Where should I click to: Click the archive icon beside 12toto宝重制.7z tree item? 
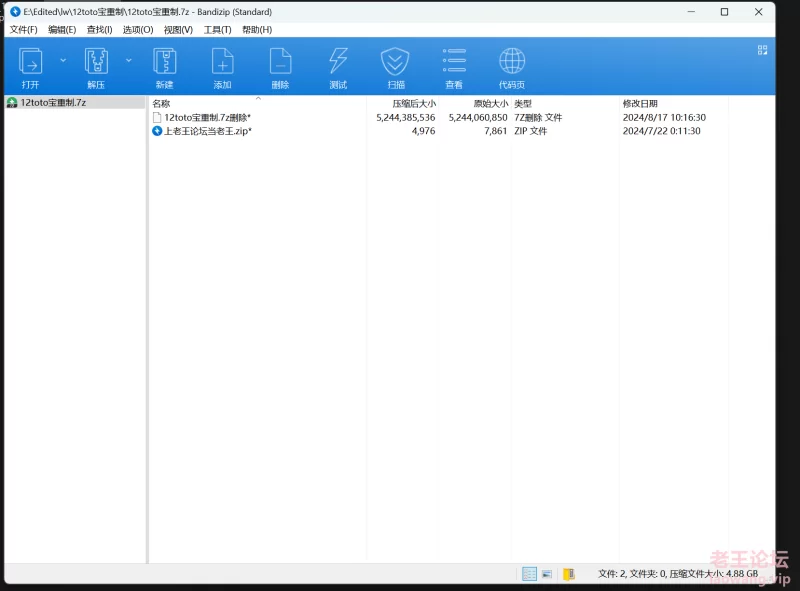point(12,103)
